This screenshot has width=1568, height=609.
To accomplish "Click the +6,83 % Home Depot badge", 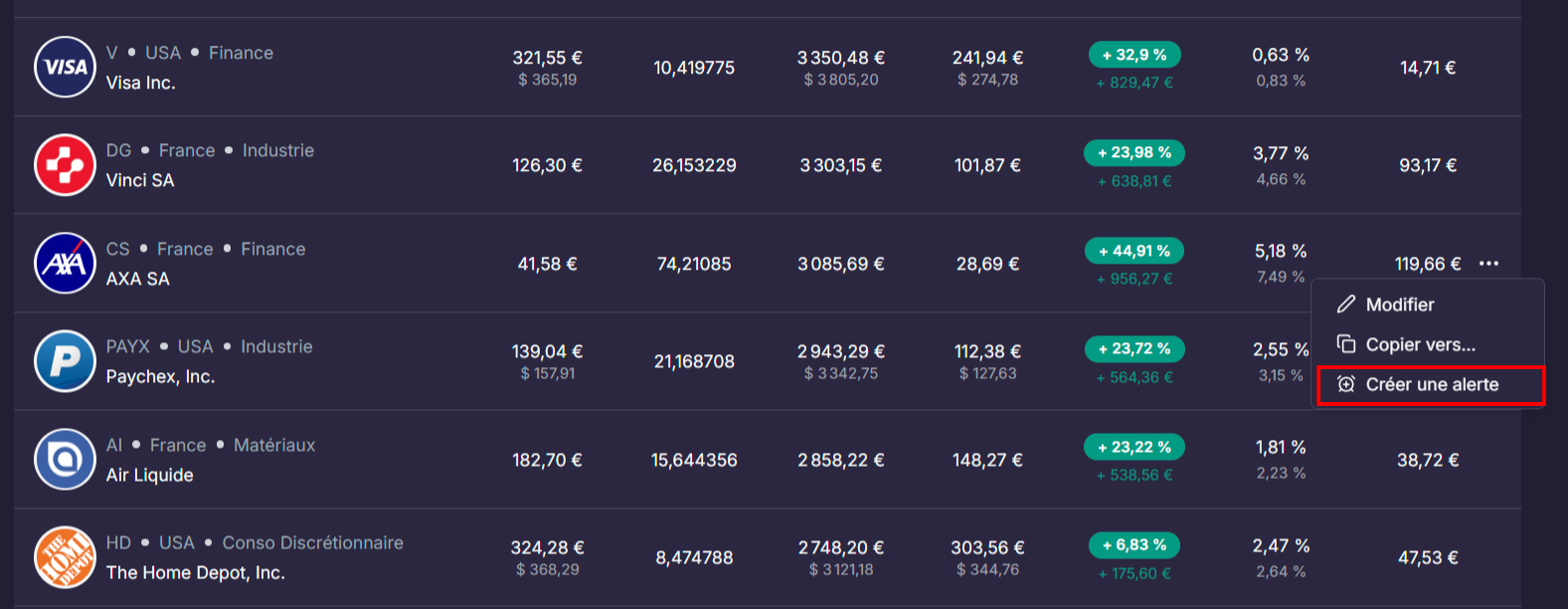I will pyautogui.click(x=1134, y=545).
